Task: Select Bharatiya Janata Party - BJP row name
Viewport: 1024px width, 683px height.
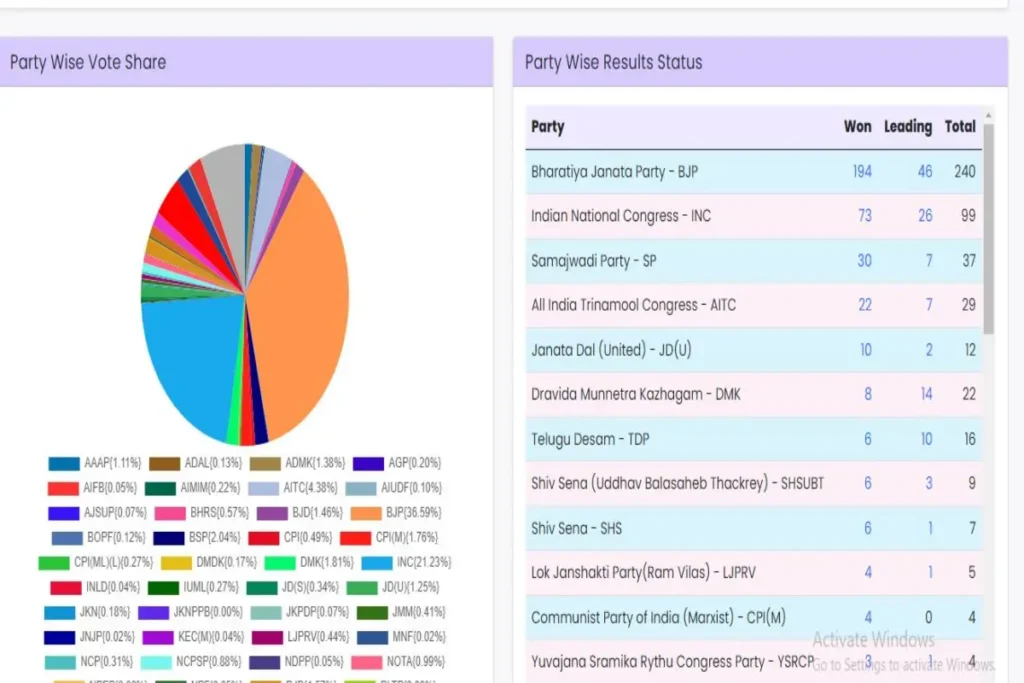Action: [615, 172]
